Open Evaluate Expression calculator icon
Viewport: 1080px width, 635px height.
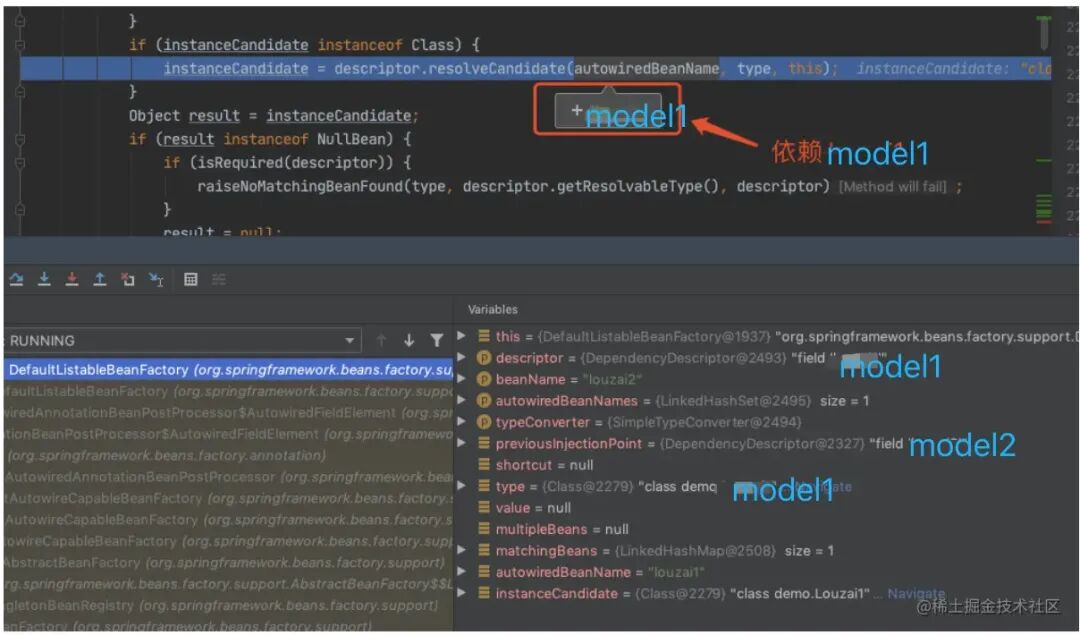[x=191, y=279]
